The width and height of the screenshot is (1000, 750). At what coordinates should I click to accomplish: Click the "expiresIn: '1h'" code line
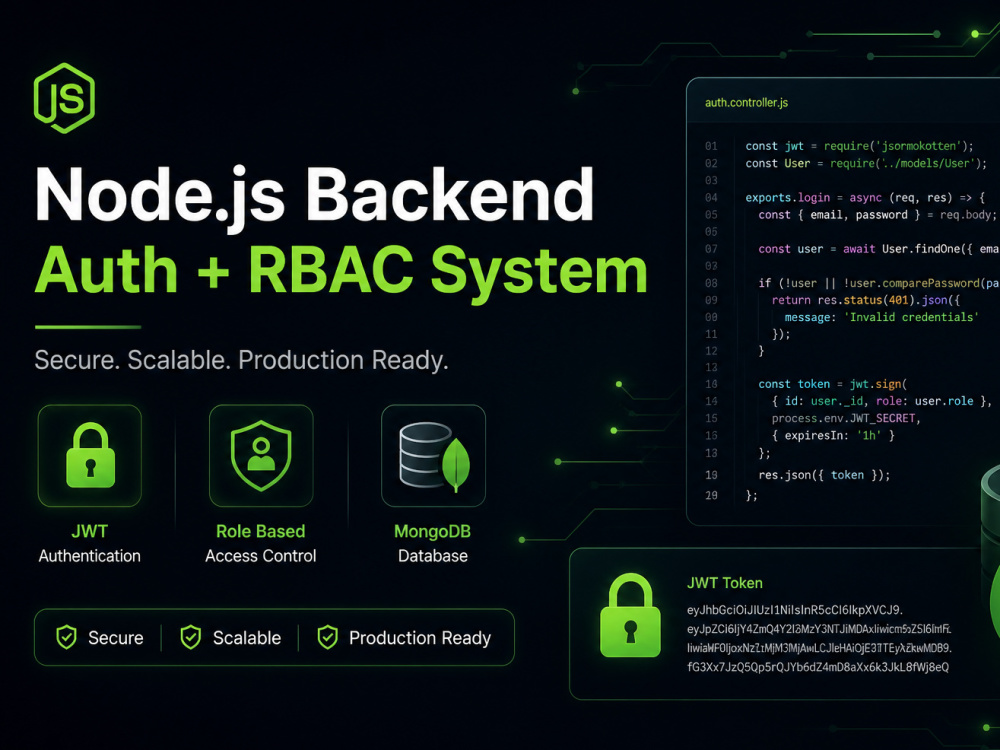click(833, 436)
